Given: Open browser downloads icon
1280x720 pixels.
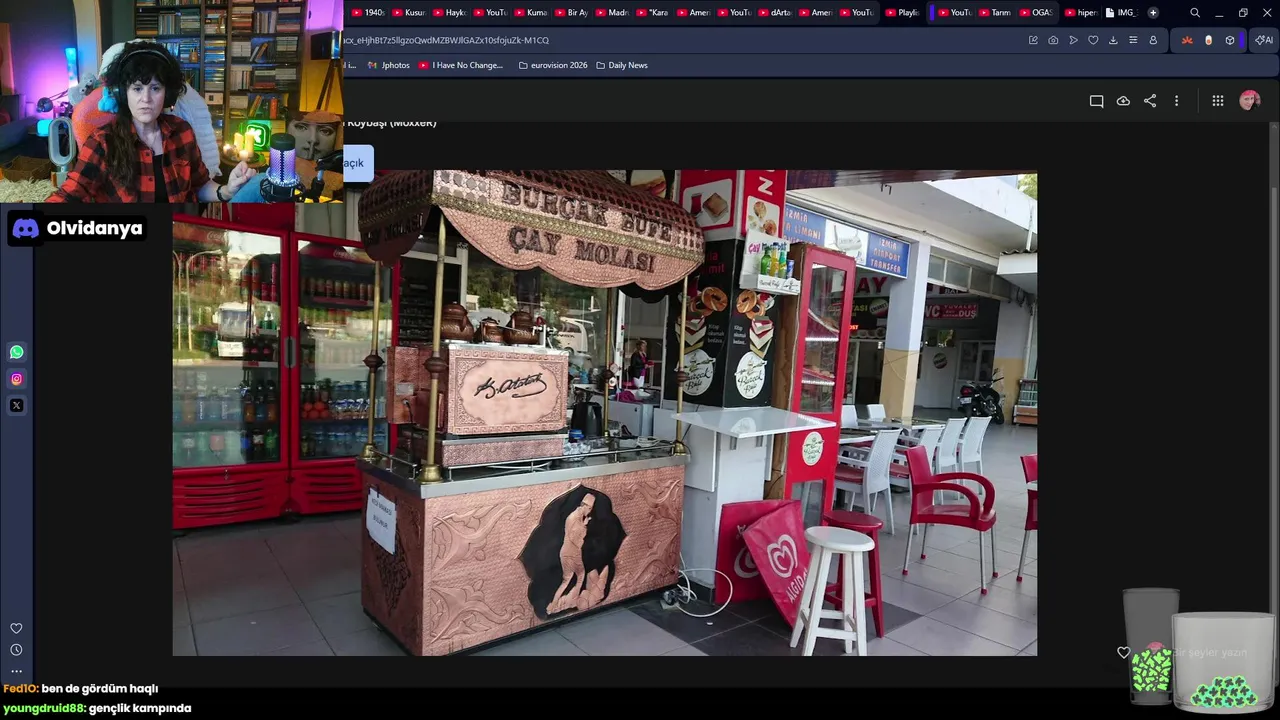Looking at the screenshot, I should [1113, 40].
